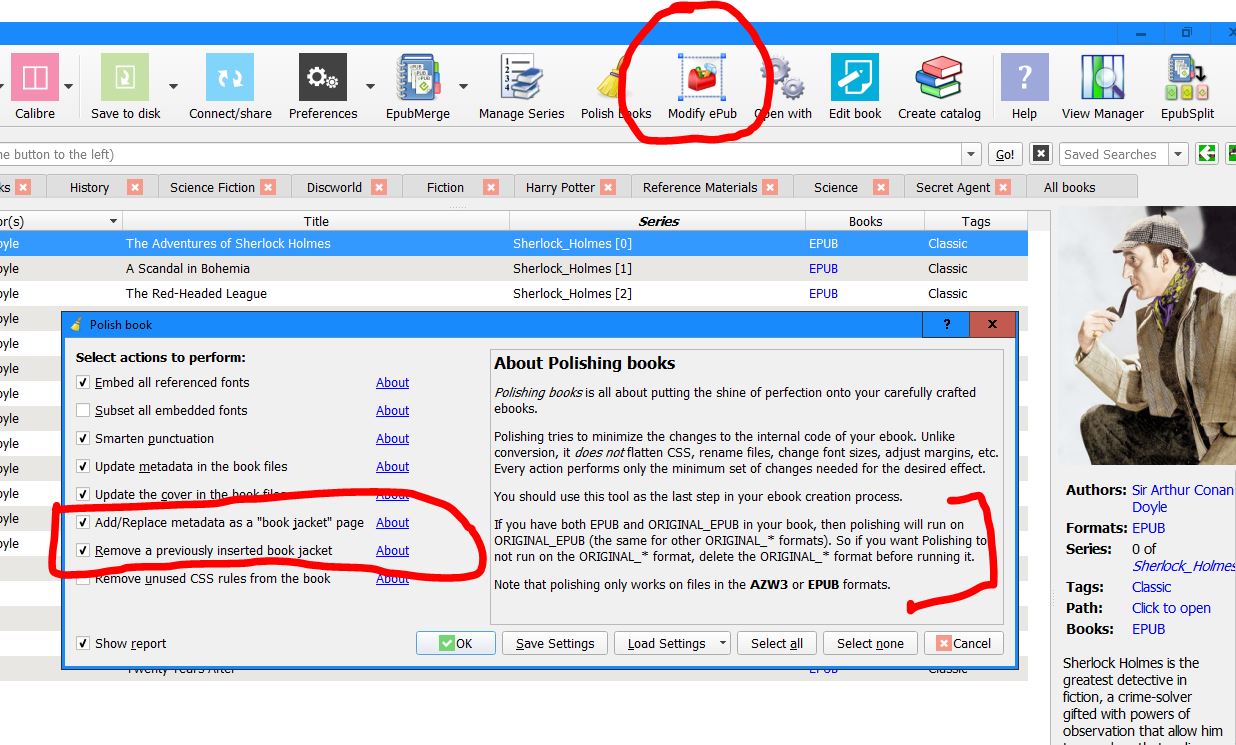The image size is (1236, 745).
Task: Uncheck Add/Replace metadata as book jacket
Action: point(84,523)
